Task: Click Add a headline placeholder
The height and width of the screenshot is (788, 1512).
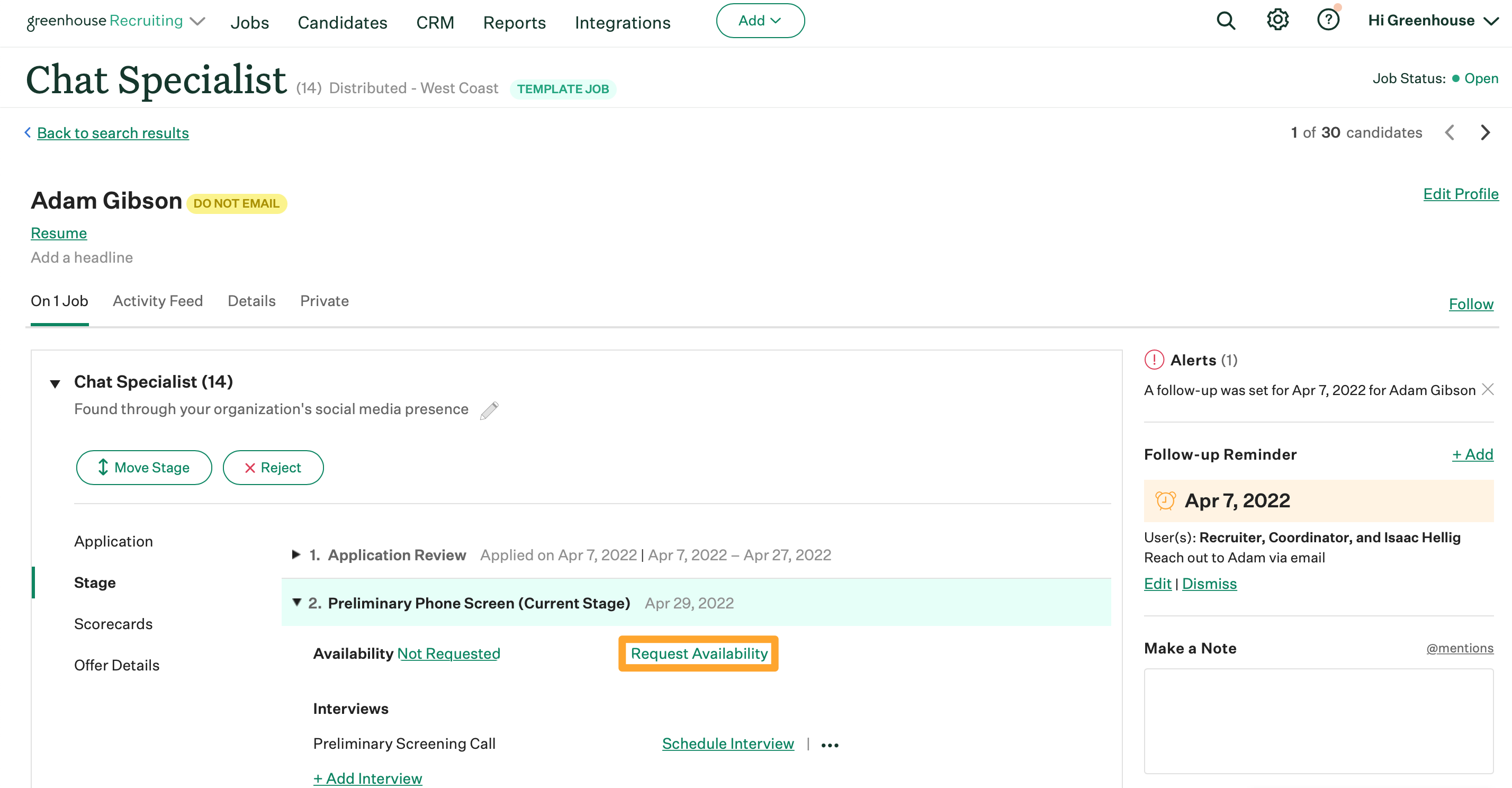Action: pyautogui.click(x=82, y=257)
